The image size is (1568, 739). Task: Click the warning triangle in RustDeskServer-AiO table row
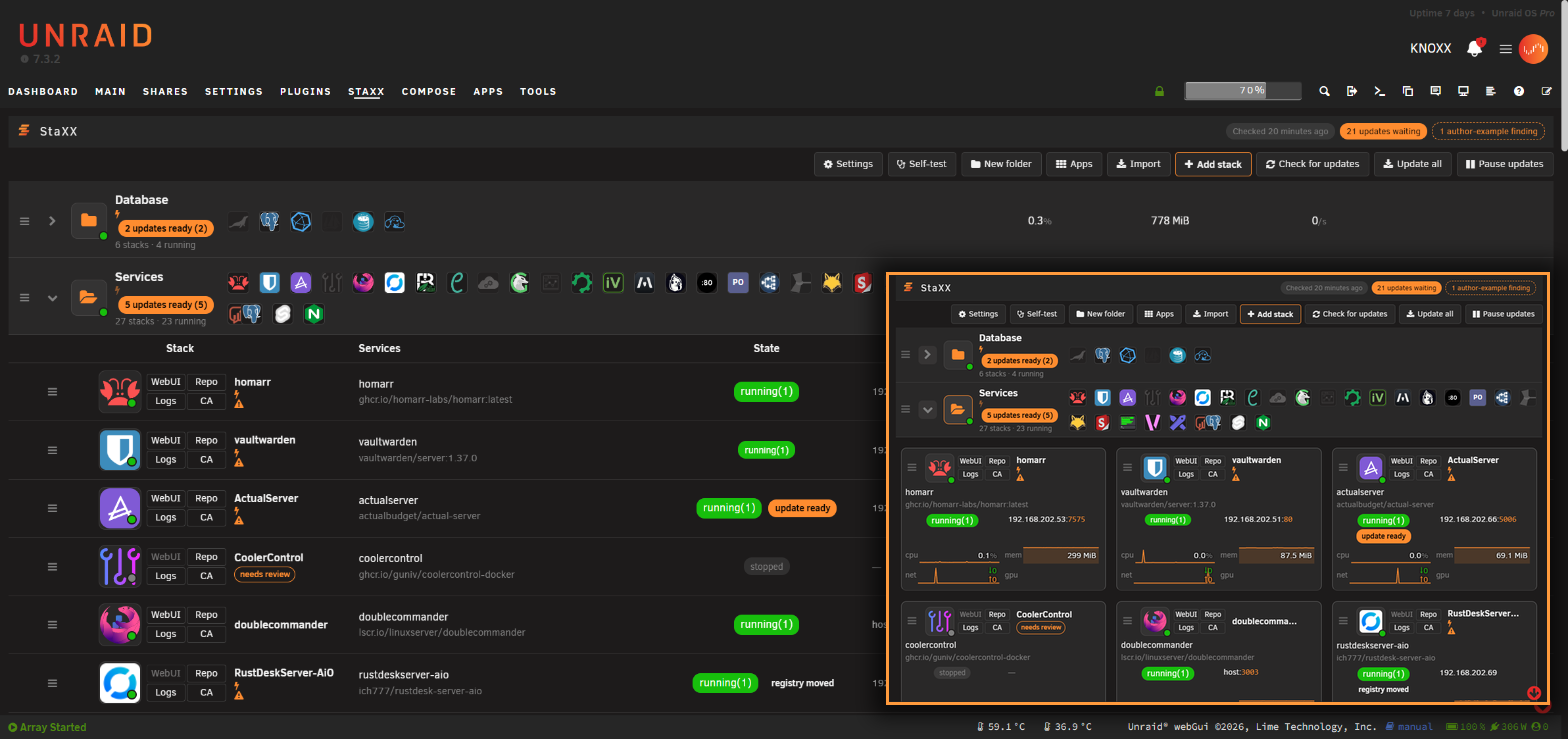[x=238, y=694]
